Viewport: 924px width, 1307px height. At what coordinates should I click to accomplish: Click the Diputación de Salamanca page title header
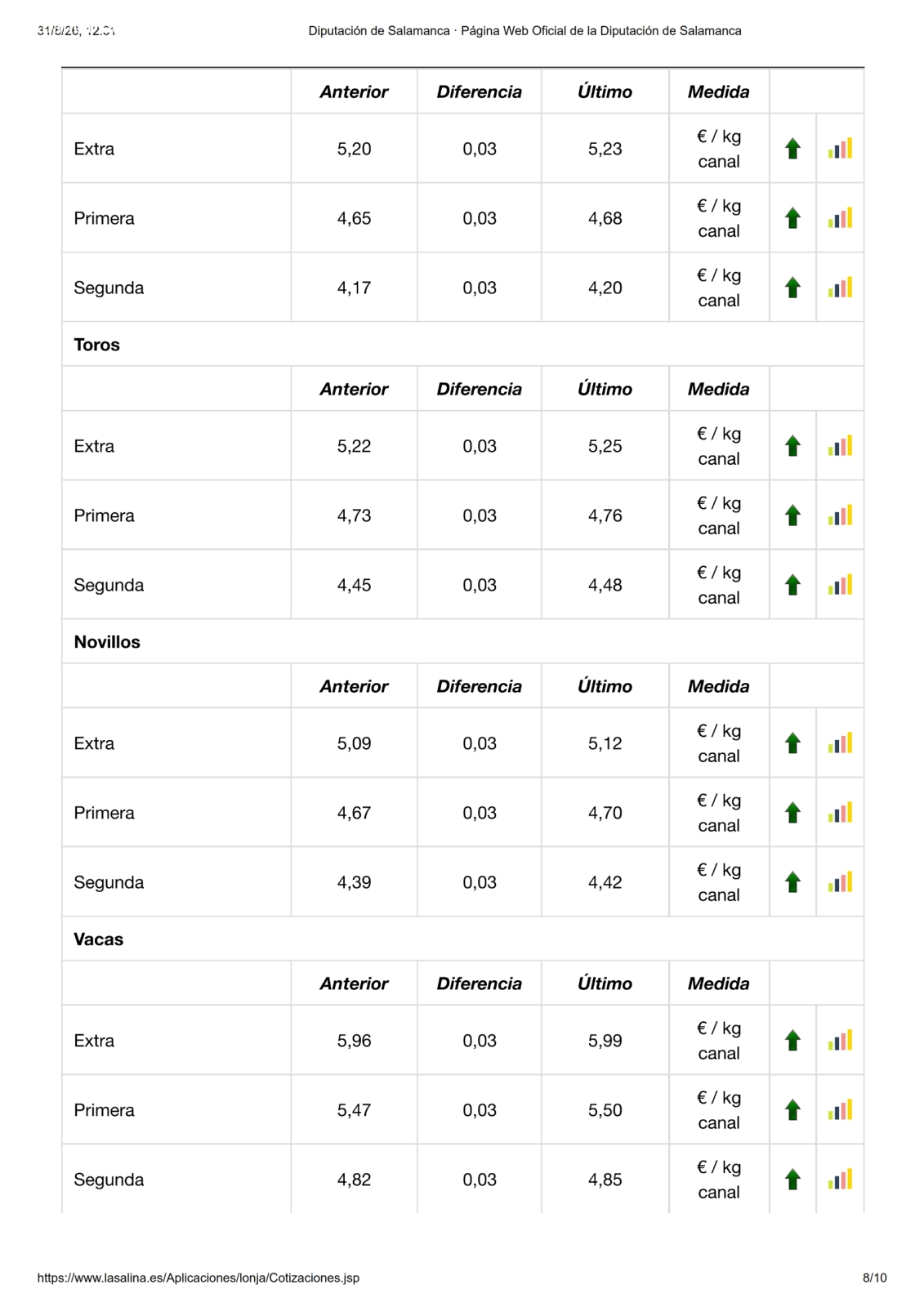524,31
